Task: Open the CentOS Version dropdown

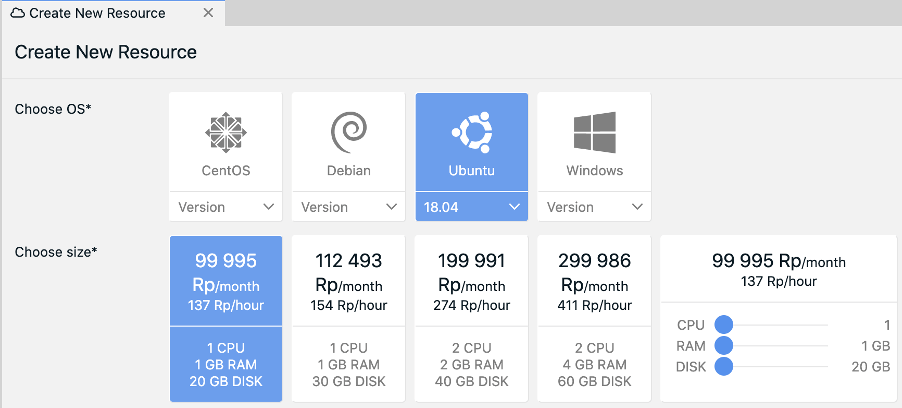Action: point(226,207)
